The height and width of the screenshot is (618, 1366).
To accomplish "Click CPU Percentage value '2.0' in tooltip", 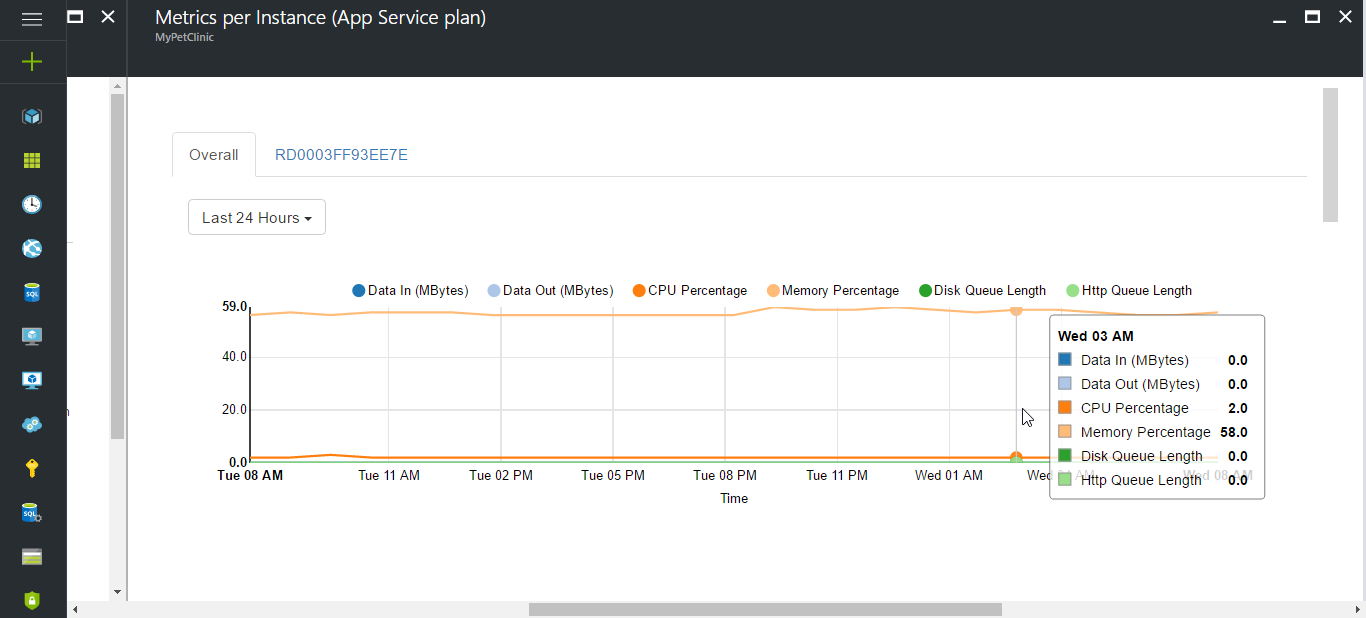I will (x=1238, y=408).
